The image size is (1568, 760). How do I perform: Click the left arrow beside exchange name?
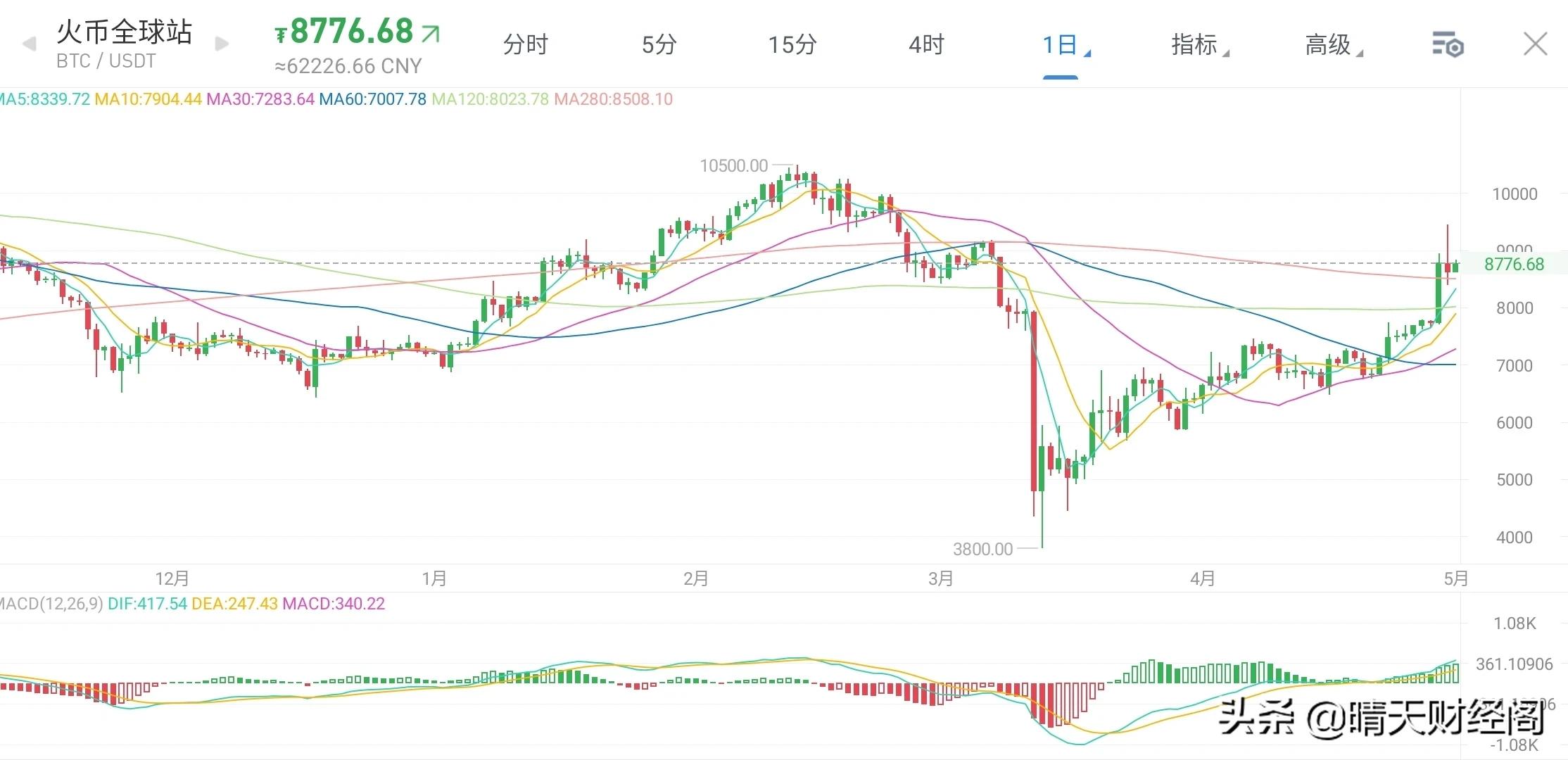[x=30, y=44]
